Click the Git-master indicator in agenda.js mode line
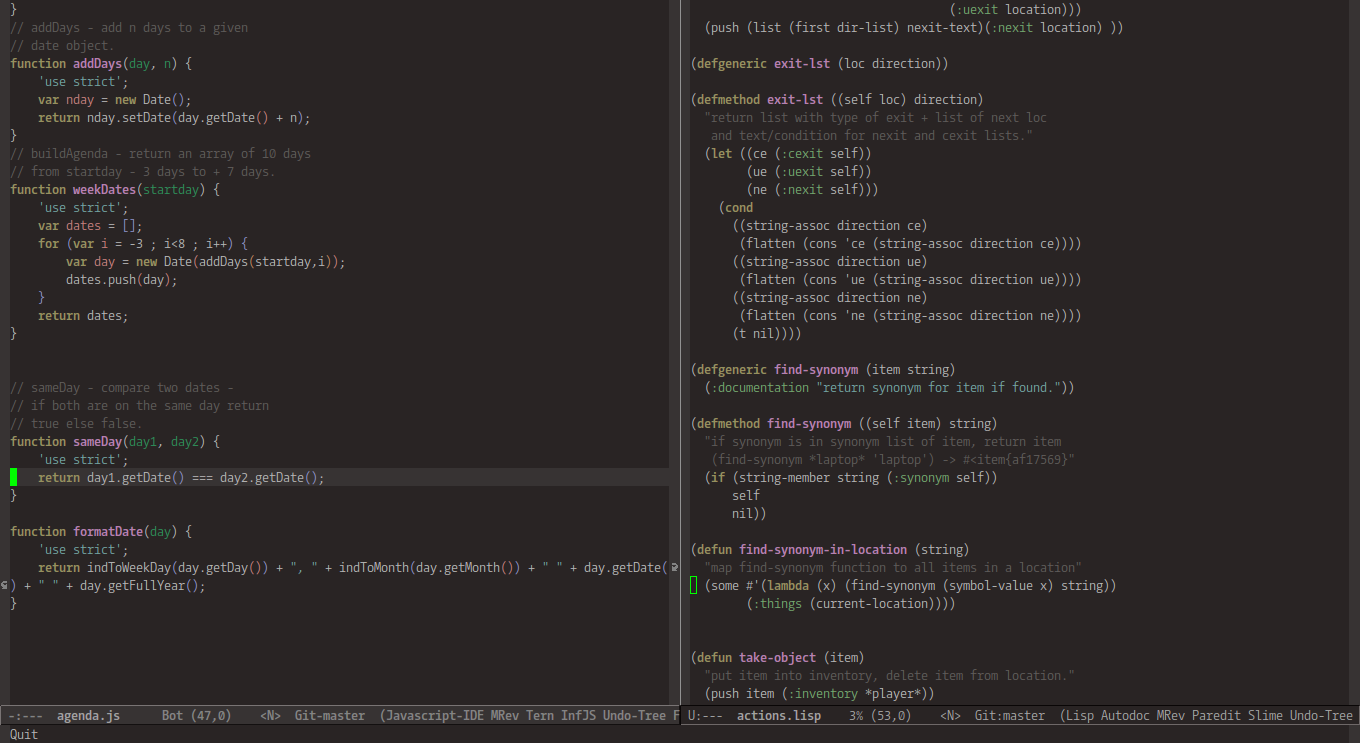This screenshot has width=1360, height=743. coord(329,716)
